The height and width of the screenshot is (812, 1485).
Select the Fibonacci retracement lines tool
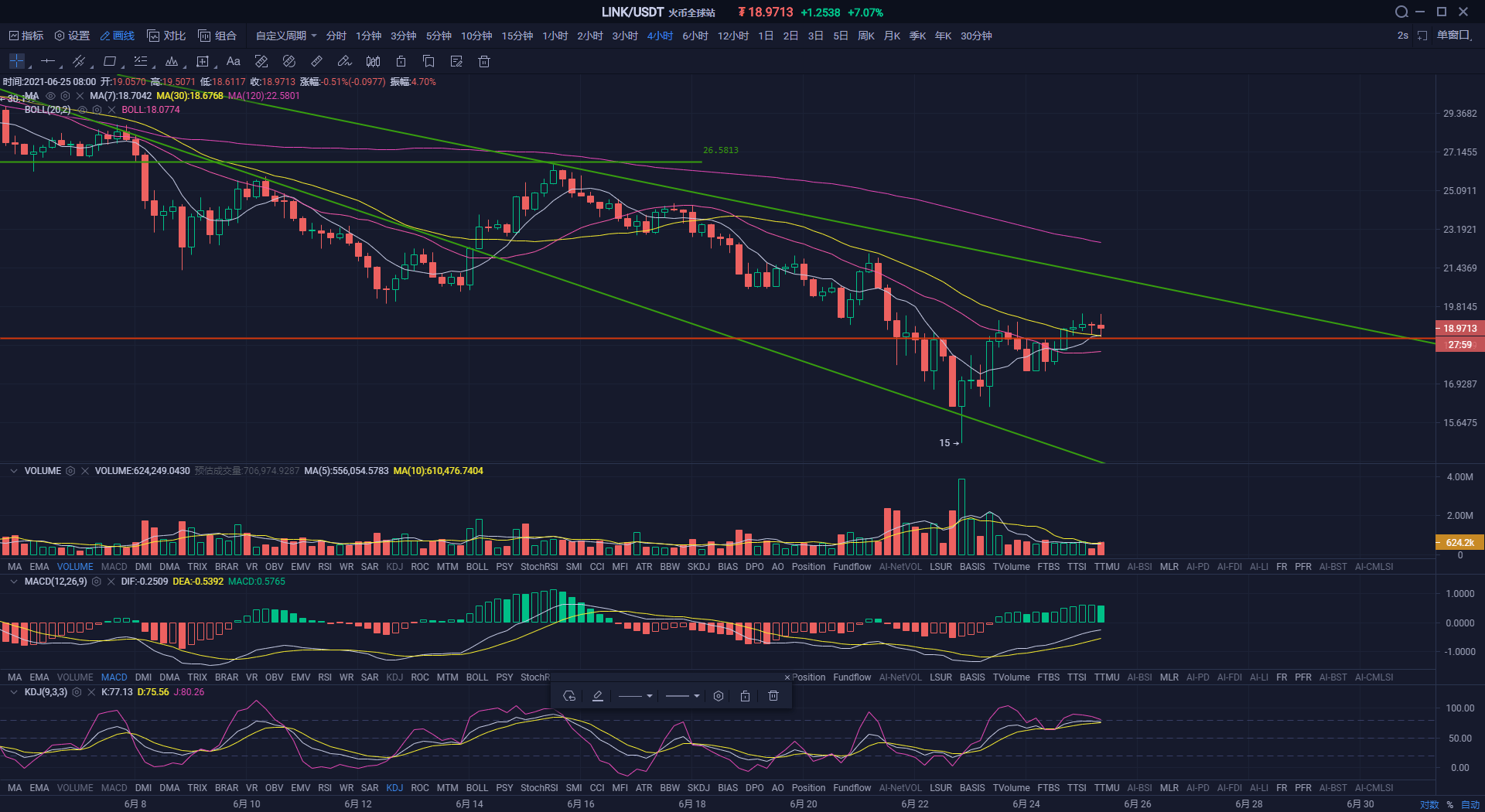[x=141, y=61]
